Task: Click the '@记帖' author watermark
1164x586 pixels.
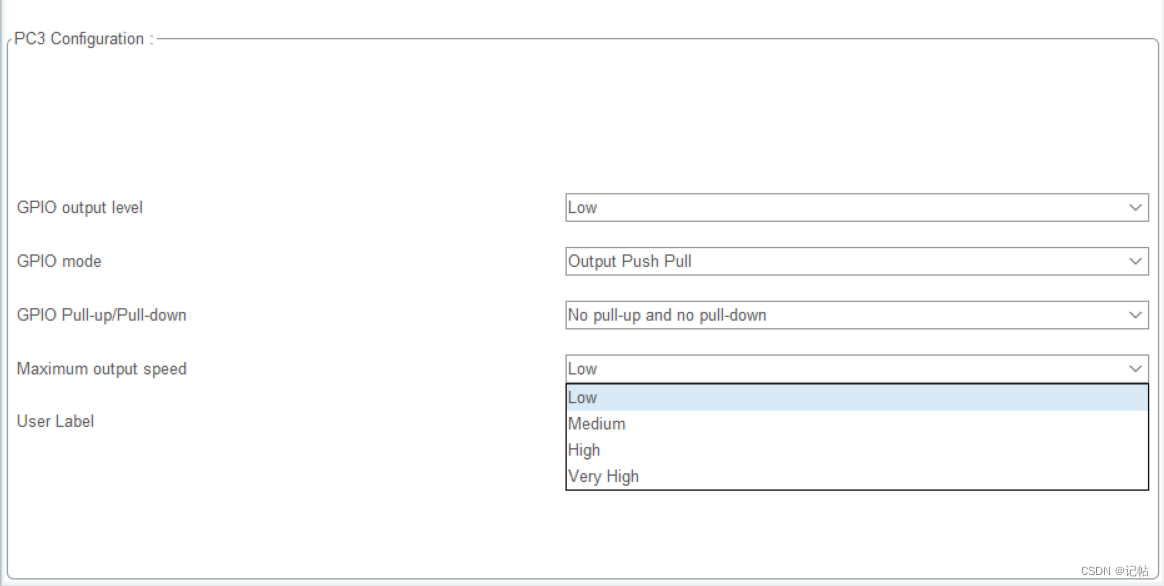Action: 1133,571
